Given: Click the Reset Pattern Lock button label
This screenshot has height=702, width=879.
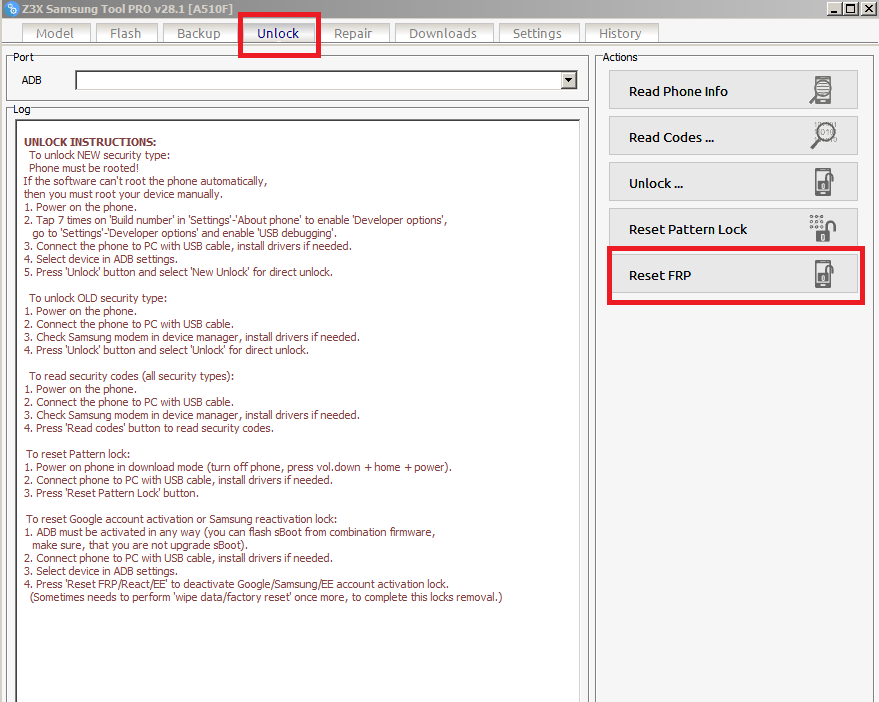Looking at the screenshot, I should point(688,229).
